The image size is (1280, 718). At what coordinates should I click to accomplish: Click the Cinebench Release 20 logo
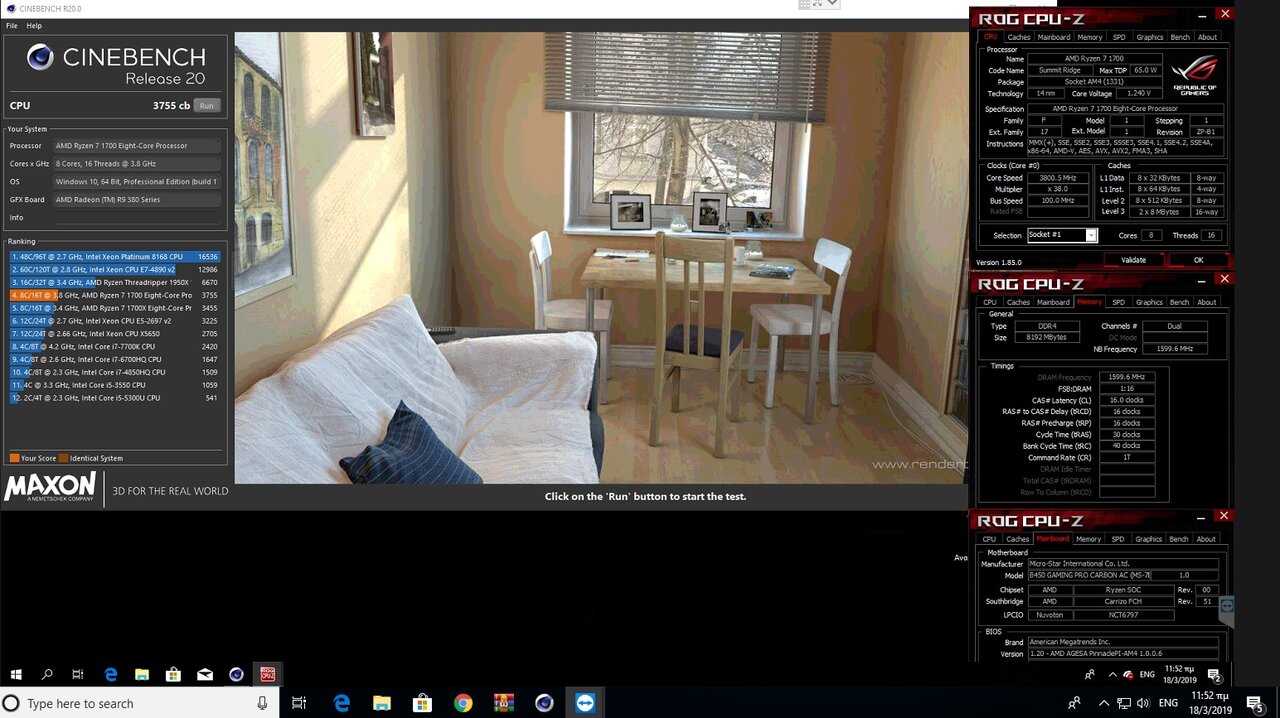(116, 65)
